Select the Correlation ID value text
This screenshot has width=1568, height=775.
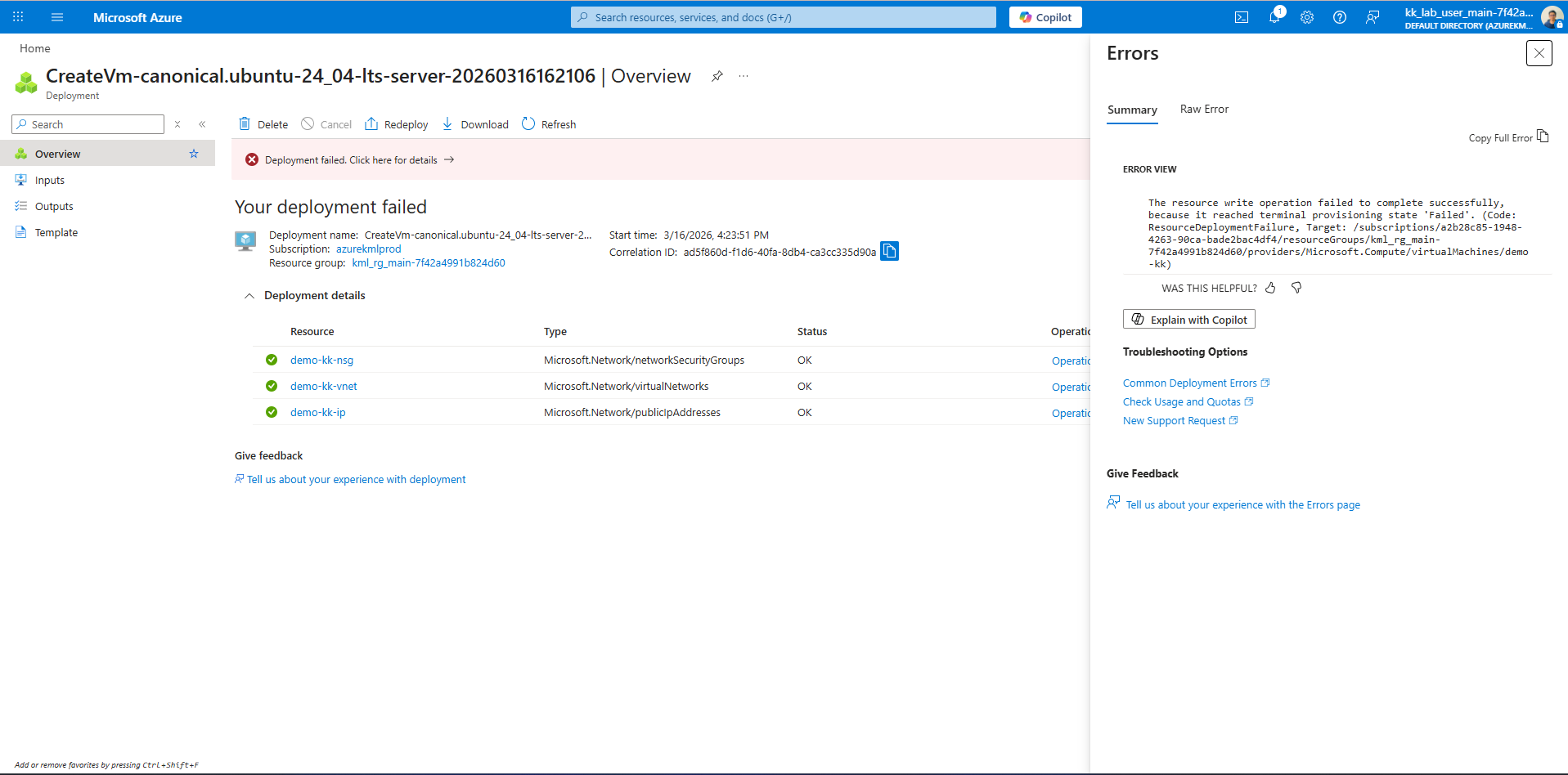[780, 253]
